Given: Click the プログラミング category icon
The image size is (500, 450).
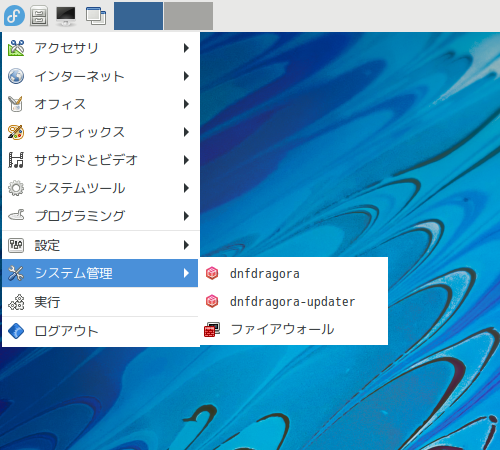Looking at the screenshot, I should [x=16, y=216].
